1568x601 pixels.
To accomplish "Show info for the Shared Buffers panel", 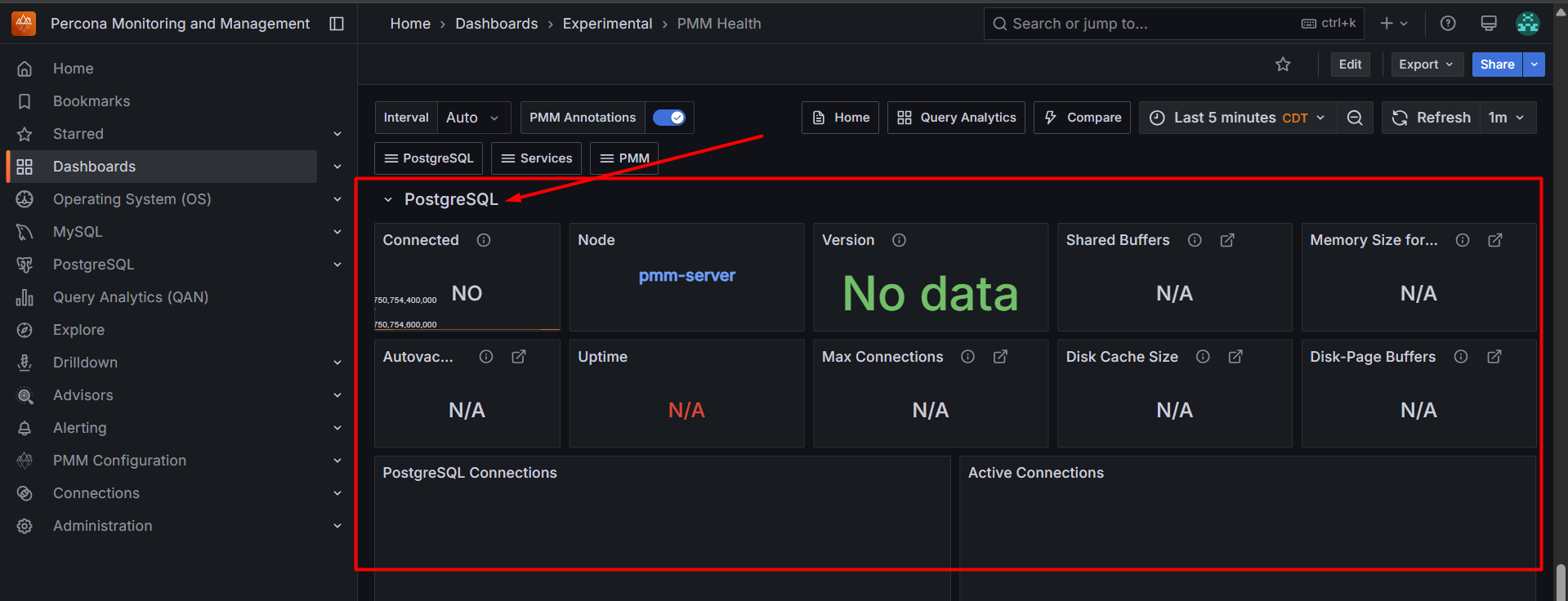I will click(1195, 240).
